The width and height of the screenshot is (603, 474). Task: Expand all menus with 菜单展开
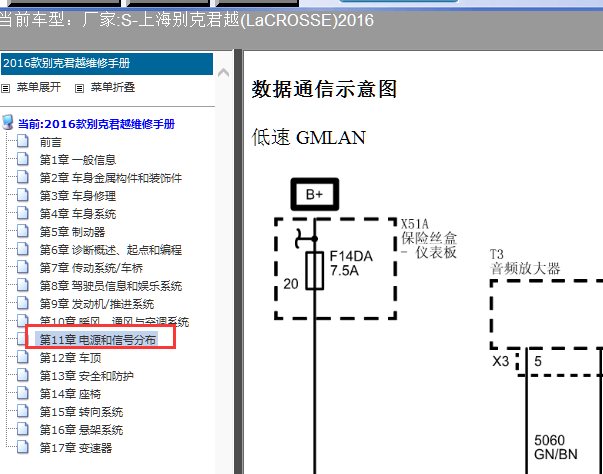tap(38, 88)
